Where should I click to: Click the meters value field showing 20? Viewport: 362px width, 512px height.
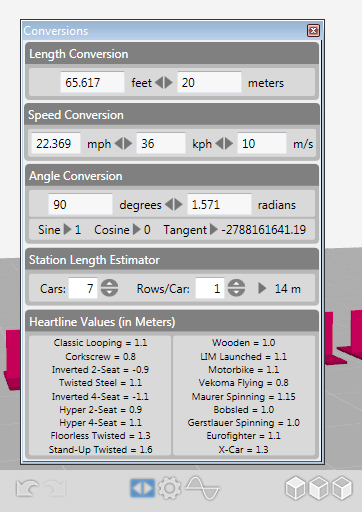[209, 82]
